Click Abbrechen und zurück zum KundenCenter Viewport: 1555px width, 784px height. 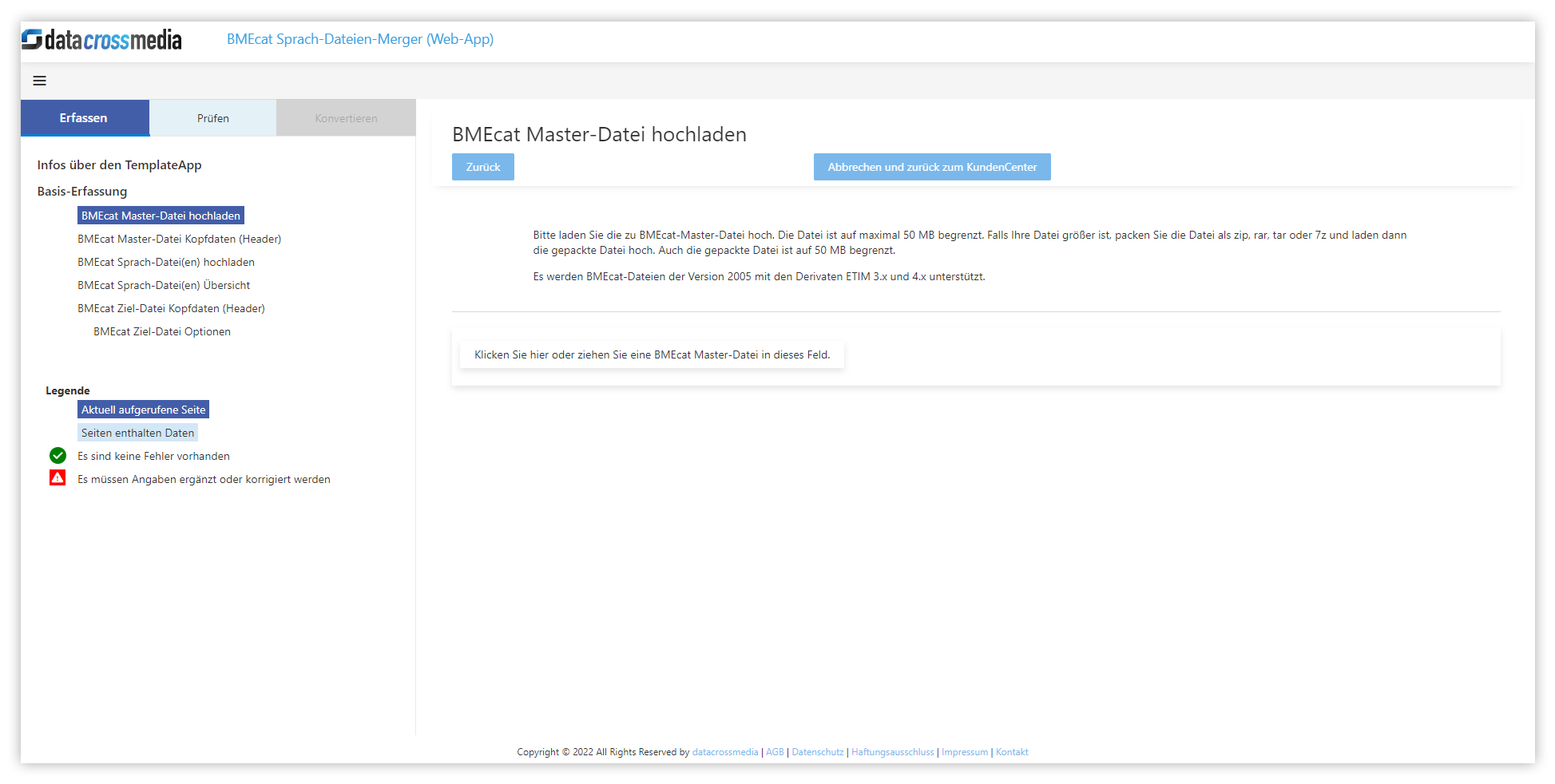932,167
